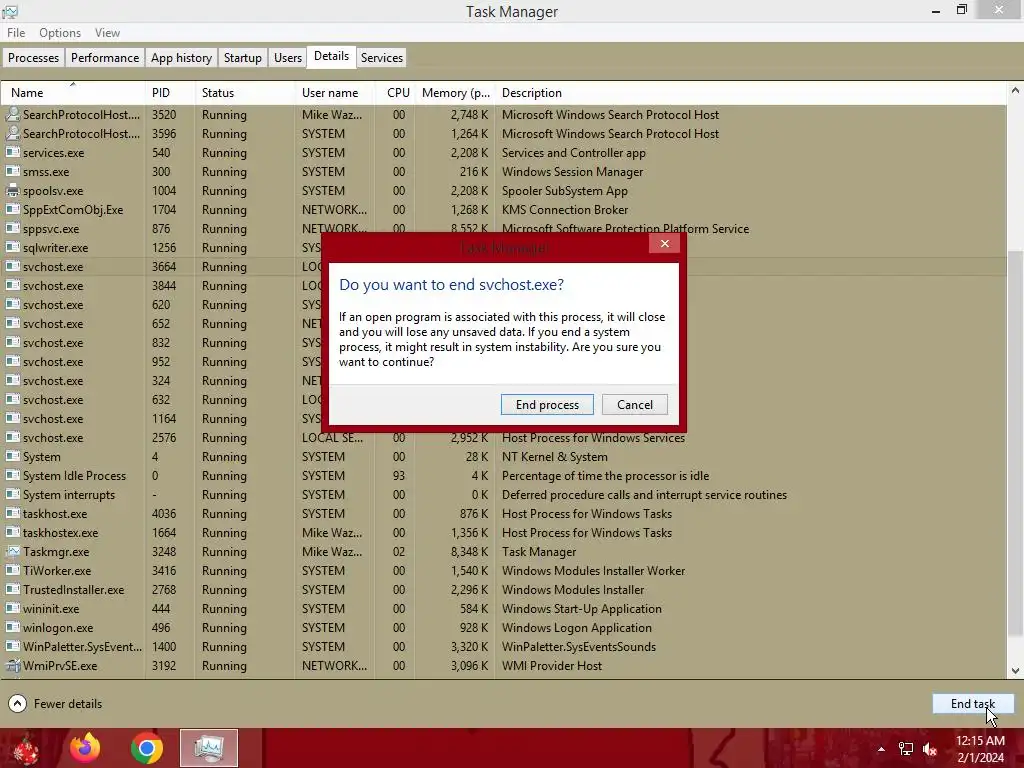This screenshot has height=768, width=1024.
Task: Click the Windows Session Manager description
Action: pos(572,172)
